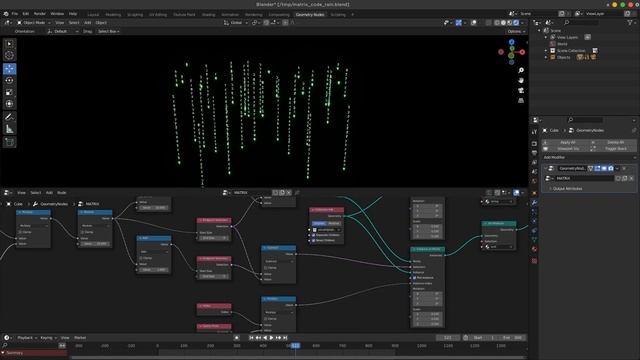Expand the Objects row in outliner

[546, 57]
